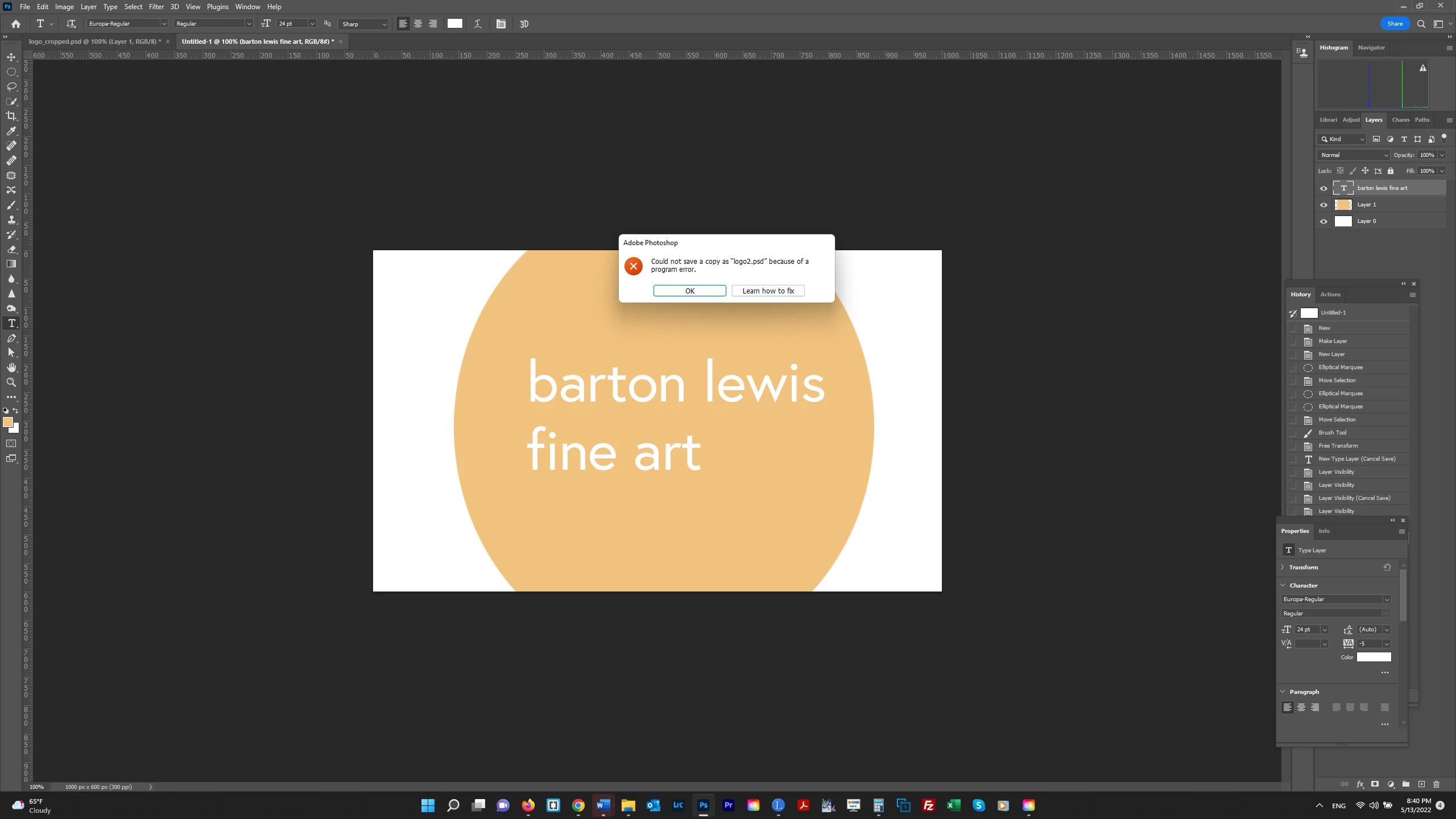The image size is (1456, 819).
Task: Open Photoshop search magnifier icon
Action: coord(1421,24)
